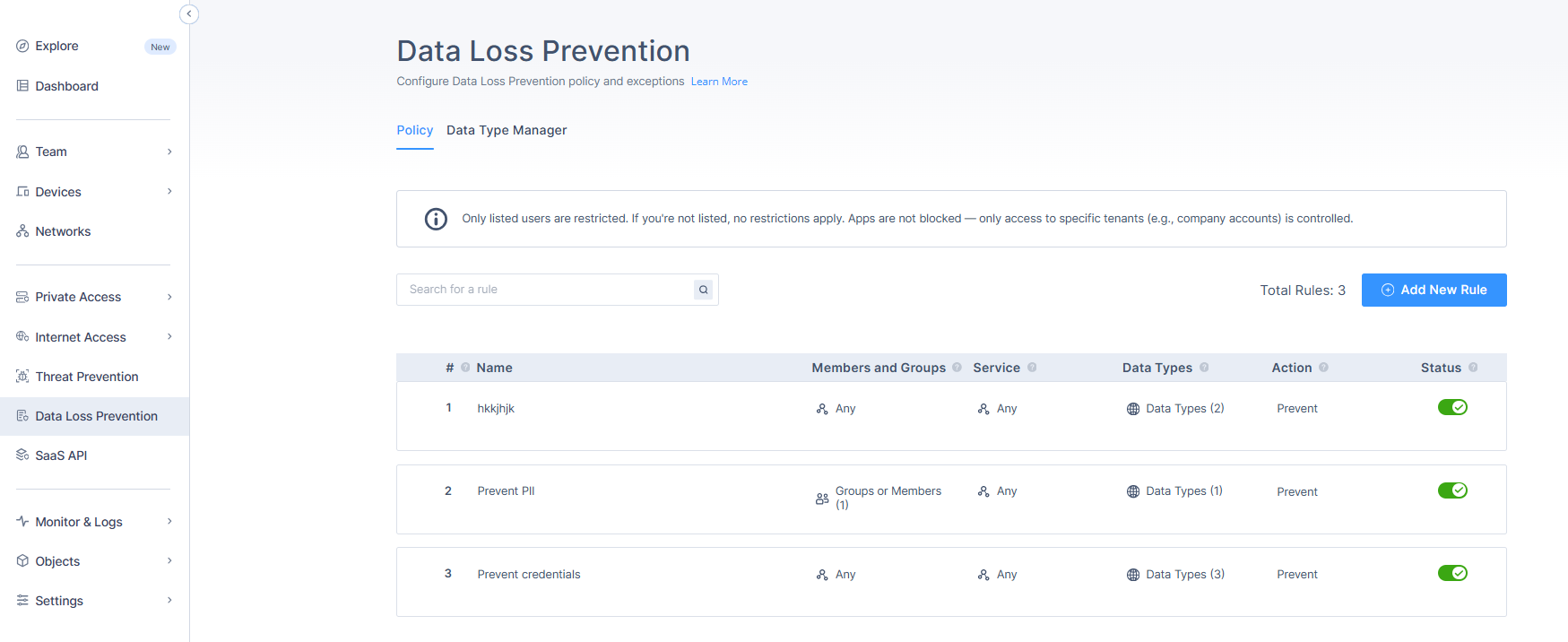The image size is (1568, 642).
Task: Open Threat Prevention in the sidebar
Action: click(x=87, y=377)
